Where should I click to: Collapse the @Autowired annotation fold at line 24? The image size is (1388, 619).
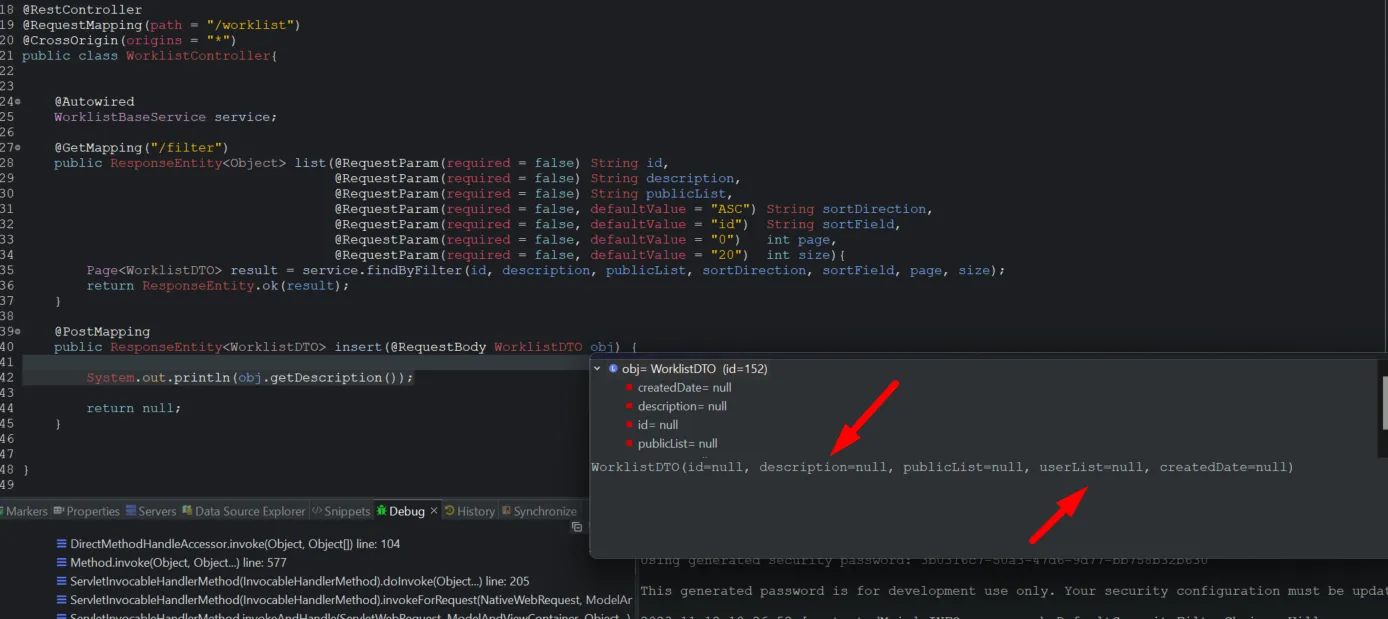(x=18, y=102)
